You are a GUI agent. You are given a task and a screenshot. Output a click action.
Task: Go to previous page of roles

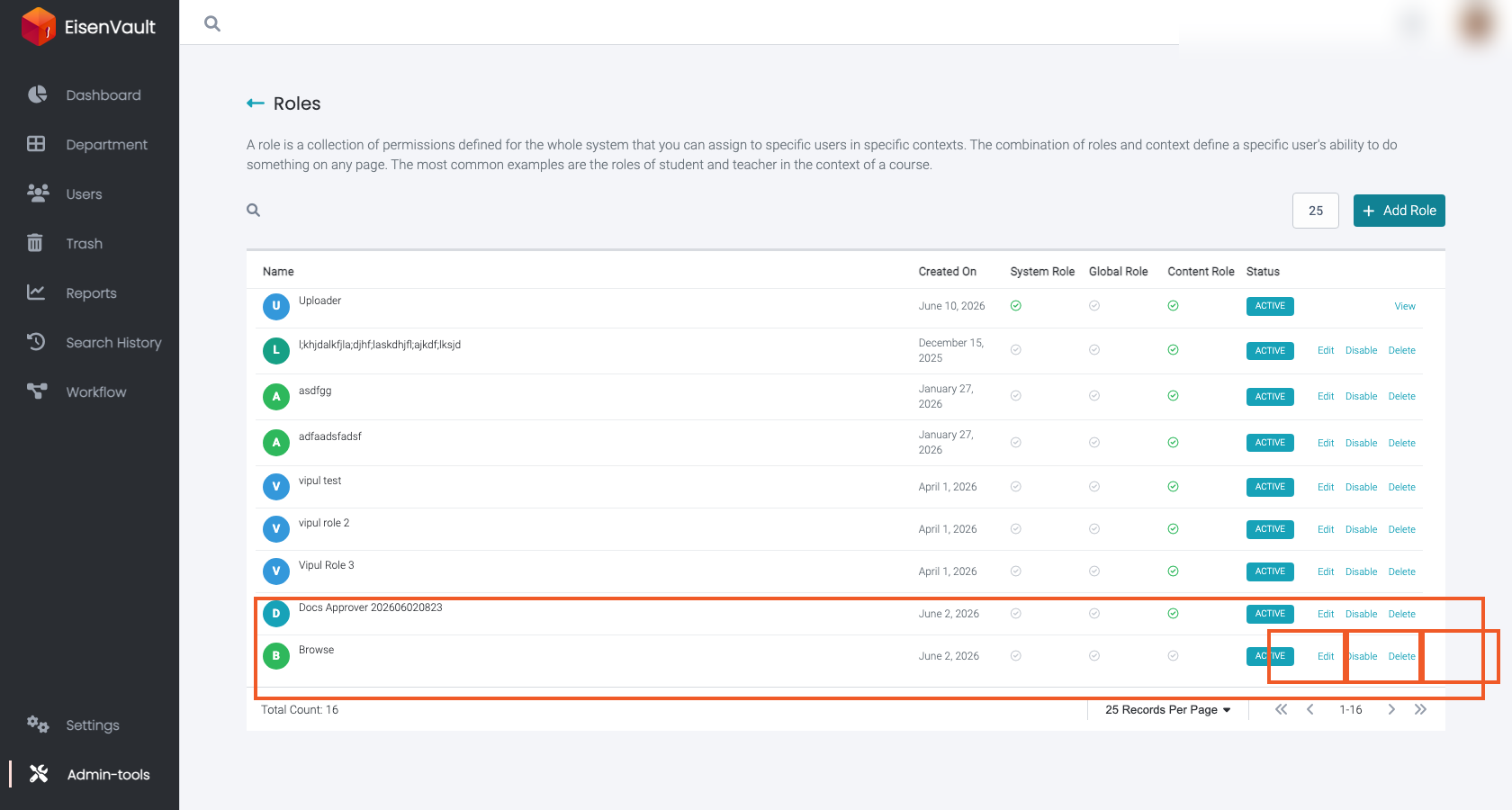click(x=1310, y=709)
